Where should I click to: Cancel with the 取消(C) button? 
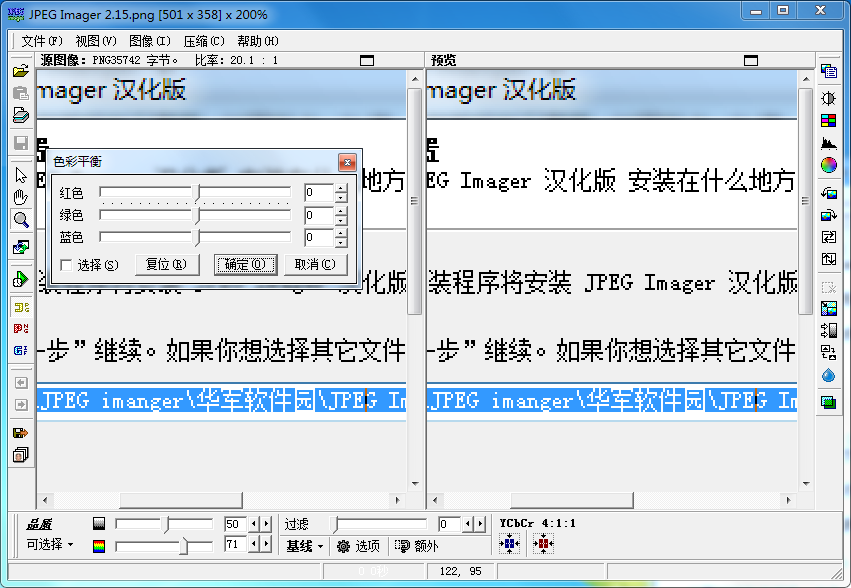point(316,265)
